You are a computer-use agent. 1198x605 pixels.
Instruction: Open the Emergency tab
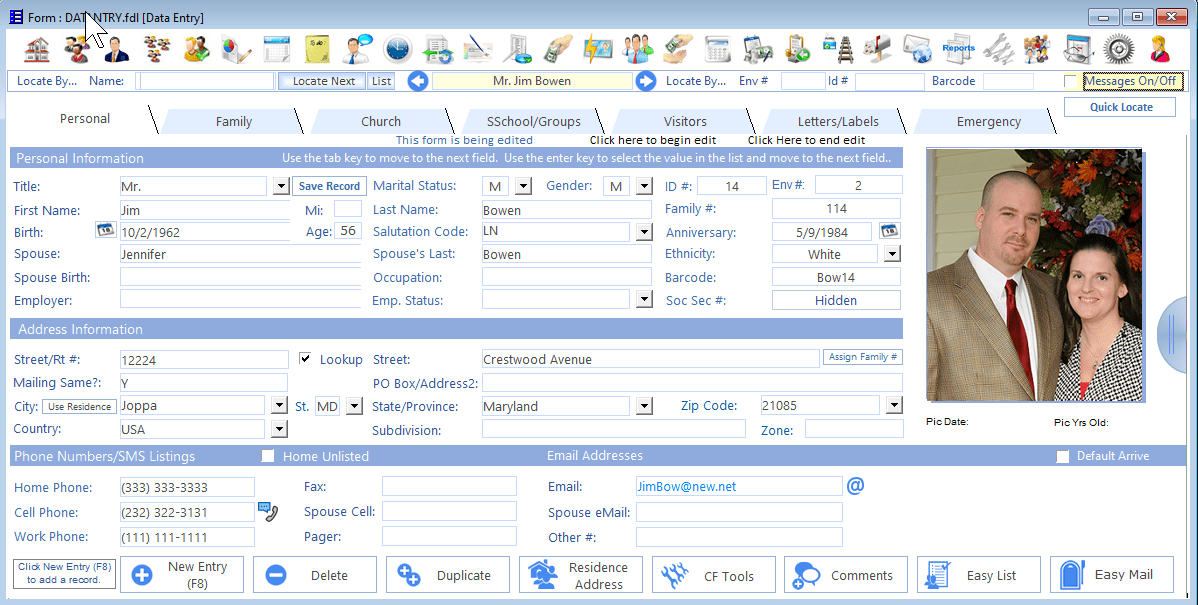pyautogui.click(x=988, y=121)
